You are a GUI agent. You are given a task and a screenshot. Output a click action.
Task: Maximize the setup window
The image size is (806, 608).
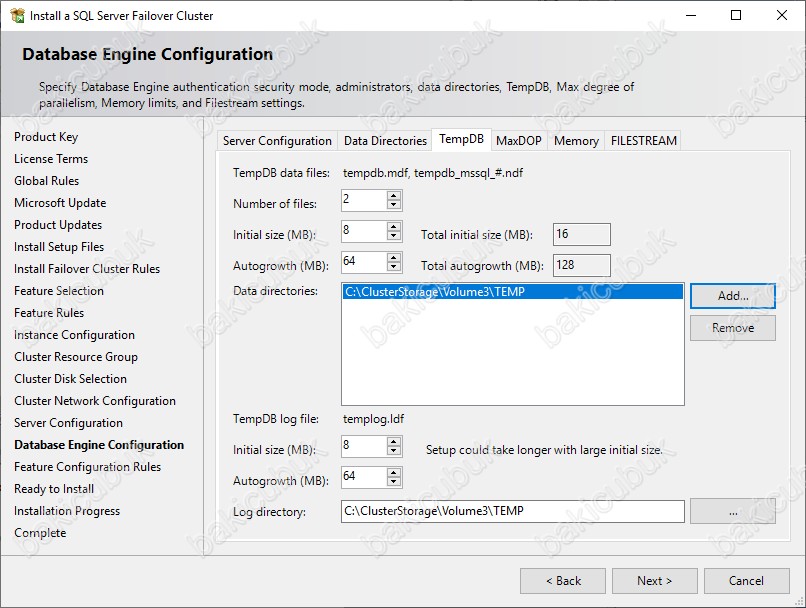pyautogui.click(x=736, y=15)
